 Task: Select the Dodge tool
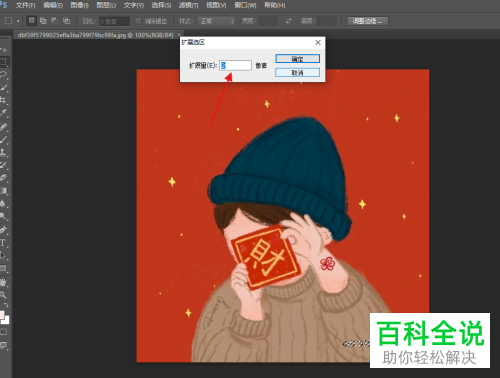pos(3,216)
